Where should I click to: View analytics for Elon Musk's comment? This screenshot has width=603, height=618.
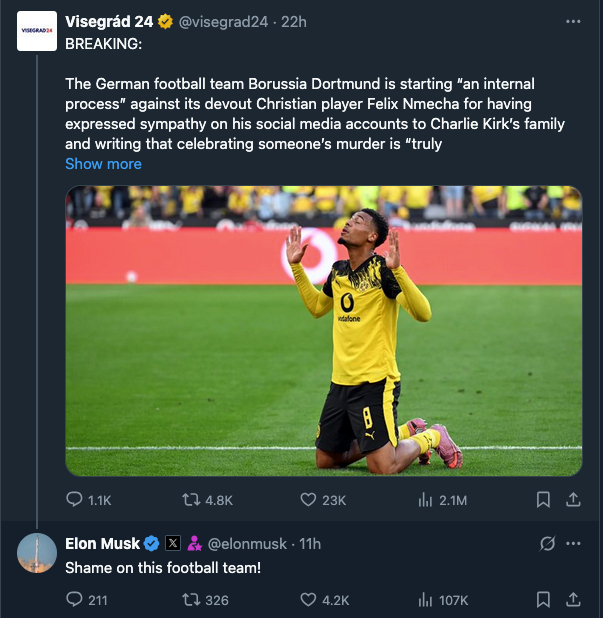click(424, 600)
